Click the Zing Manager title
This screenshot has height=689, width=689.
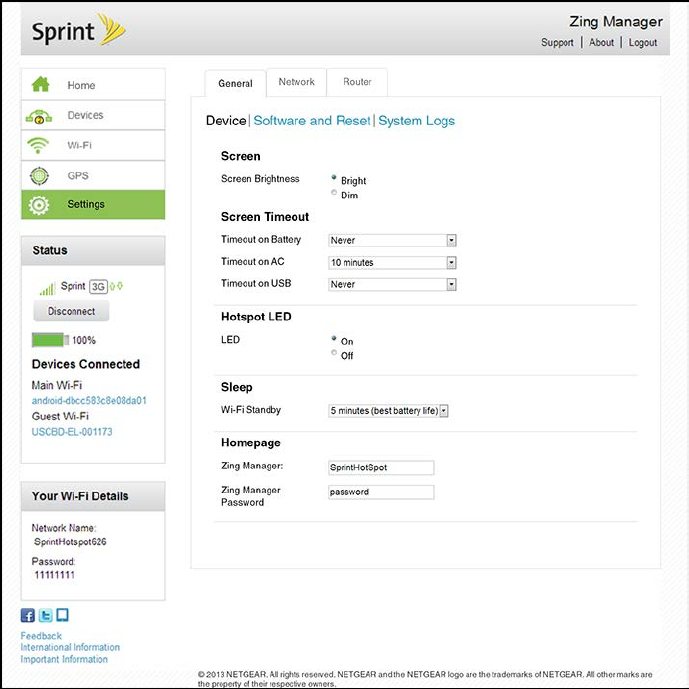pyautogui.click(x=616, y=21)
